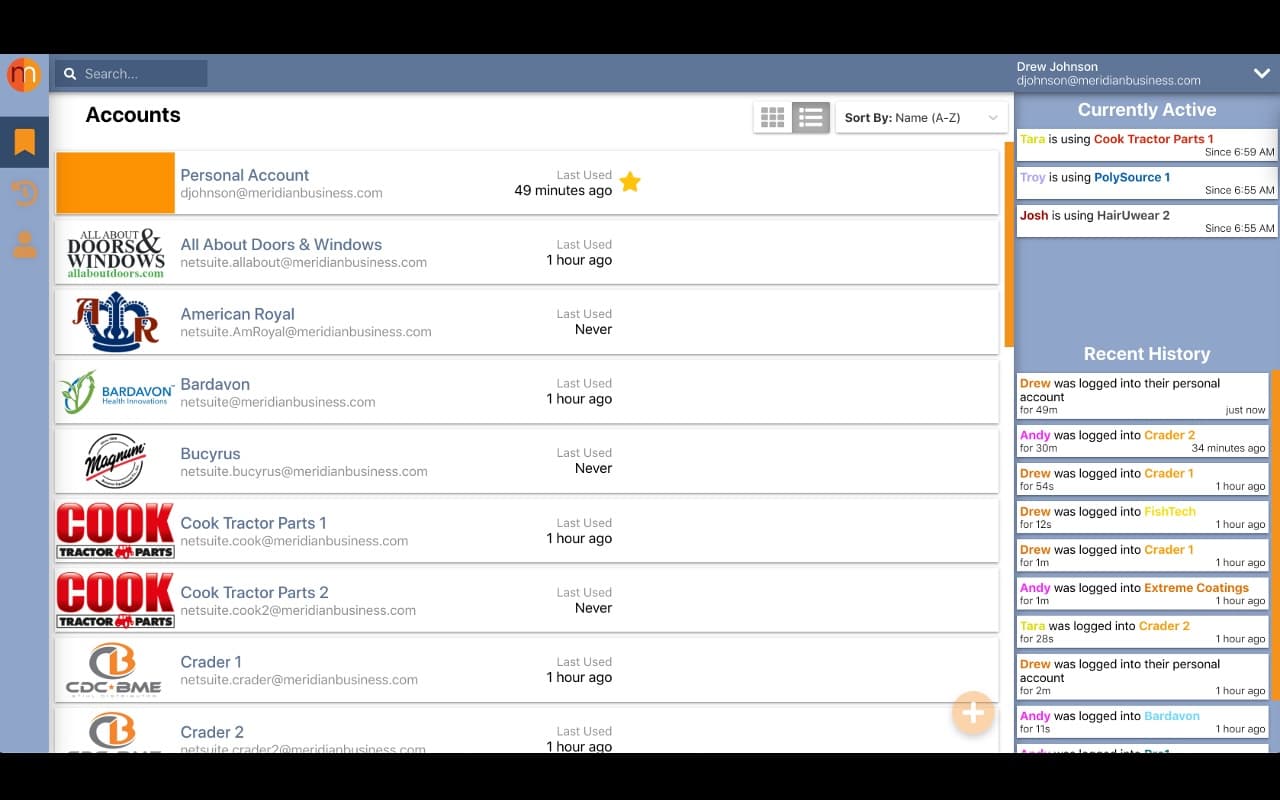Click the orange add account plus button
Screen dimensions: 1280x800
tap(973, 713)
